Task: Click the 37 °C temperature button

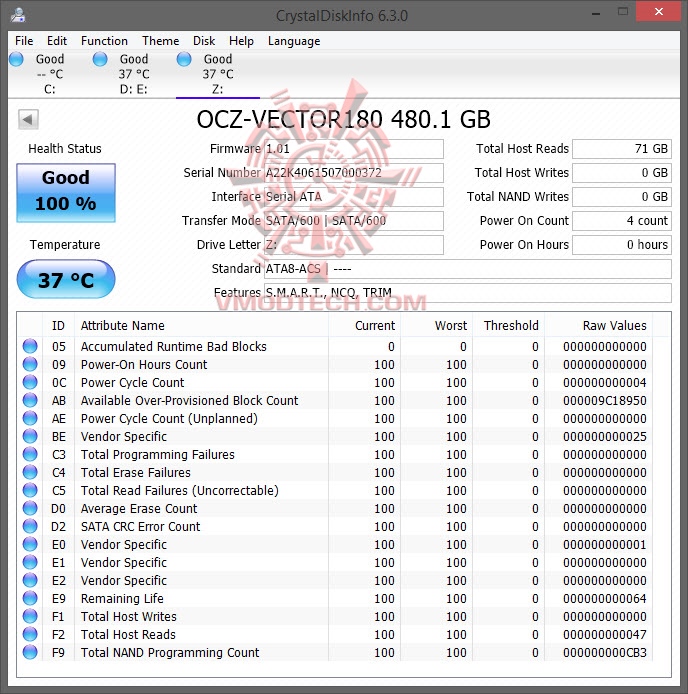Action: click(x=66, y=279)
